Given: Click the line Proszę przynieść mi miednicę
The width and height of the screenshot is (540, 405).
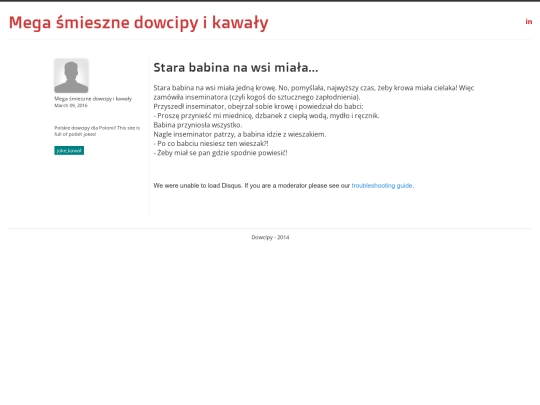Looking at the screenshot, I should pos(266,116).
